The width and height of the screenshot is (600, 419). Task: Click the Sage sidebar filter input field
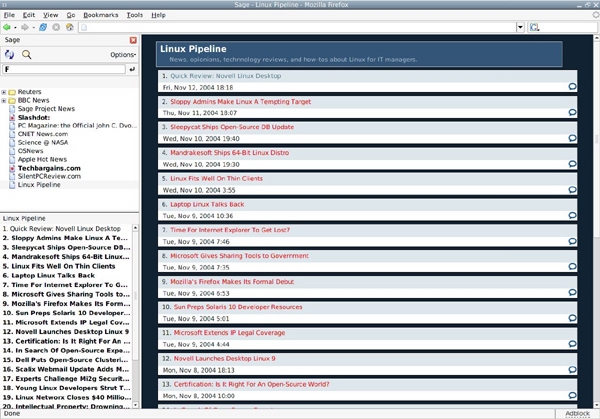point(64,69)
